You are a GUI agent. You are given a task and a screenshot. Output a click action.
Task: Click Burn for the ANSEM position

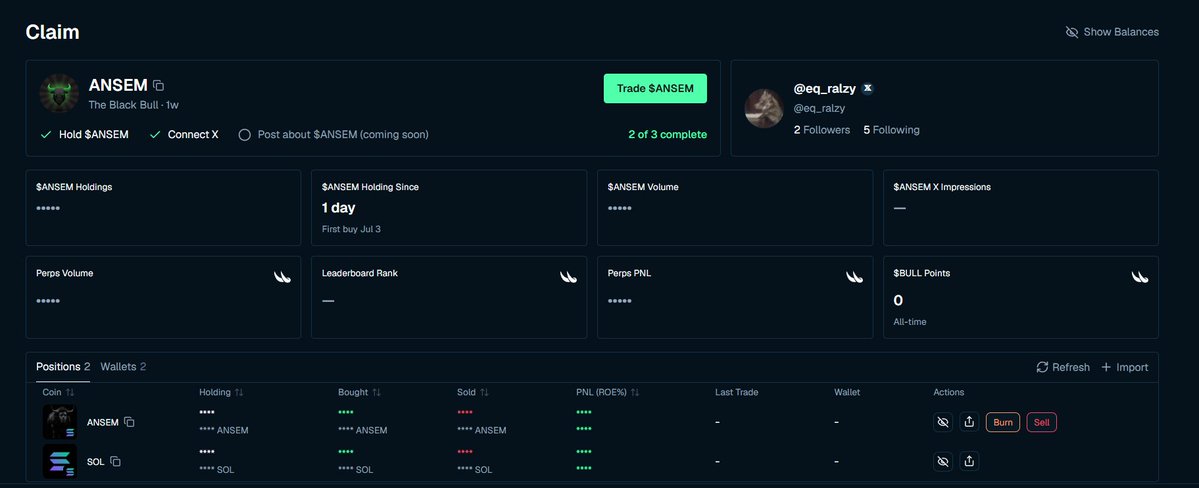pos(1003,422)
